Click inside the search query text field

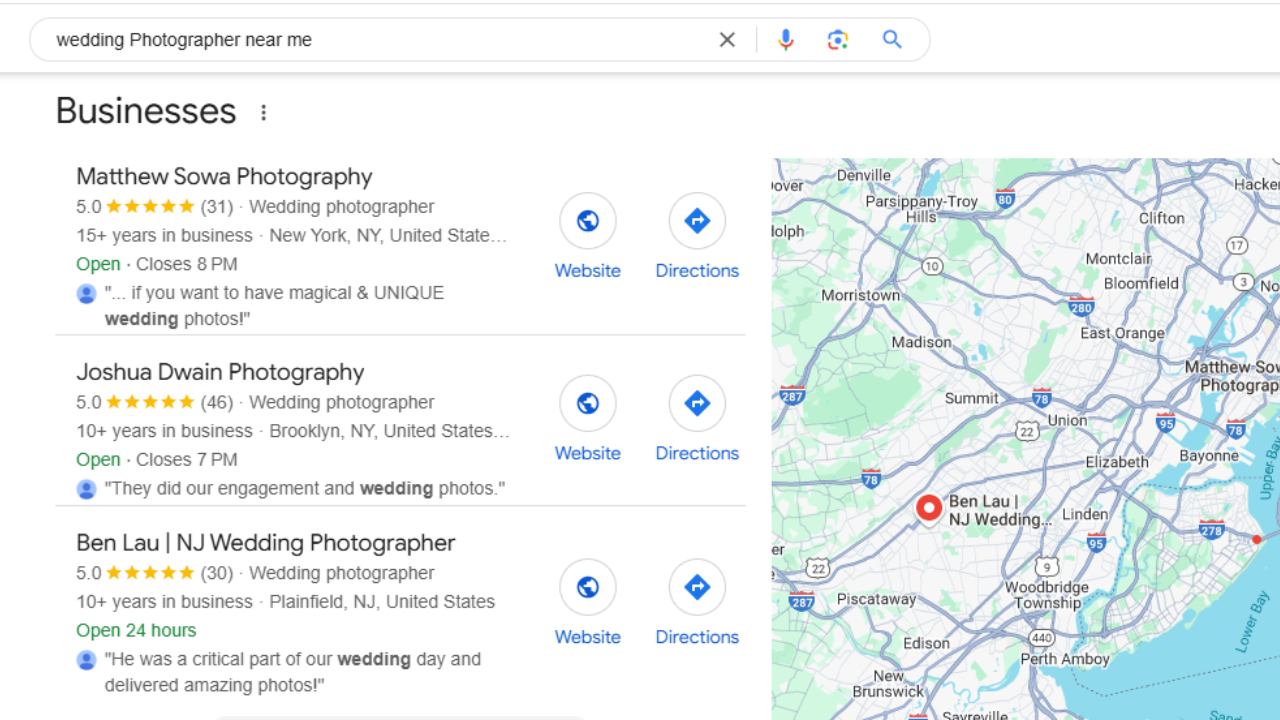(380, 40)
